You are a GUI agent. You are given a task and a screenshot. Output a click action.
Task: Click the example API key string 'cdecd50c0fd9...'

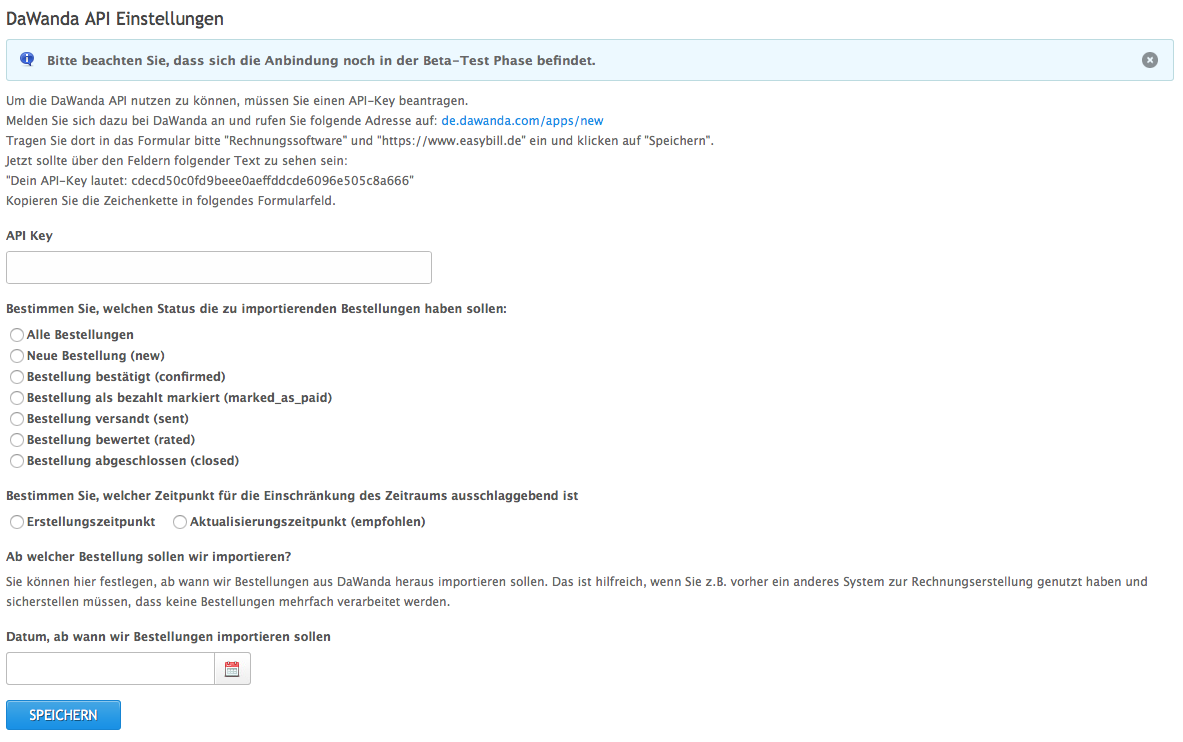(270, 180)
